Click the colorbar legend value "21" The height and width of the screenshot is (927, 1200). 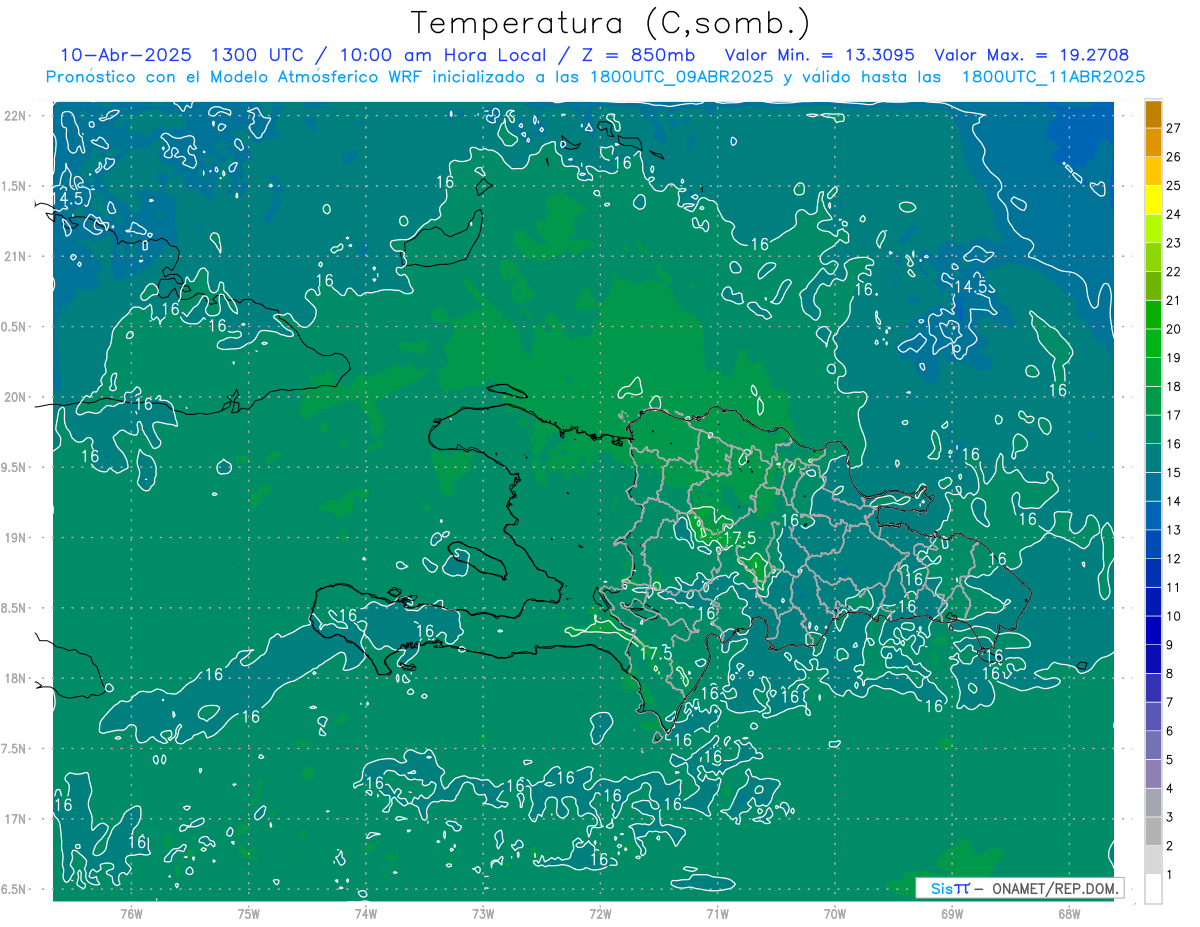click(x=1174, y=300)
